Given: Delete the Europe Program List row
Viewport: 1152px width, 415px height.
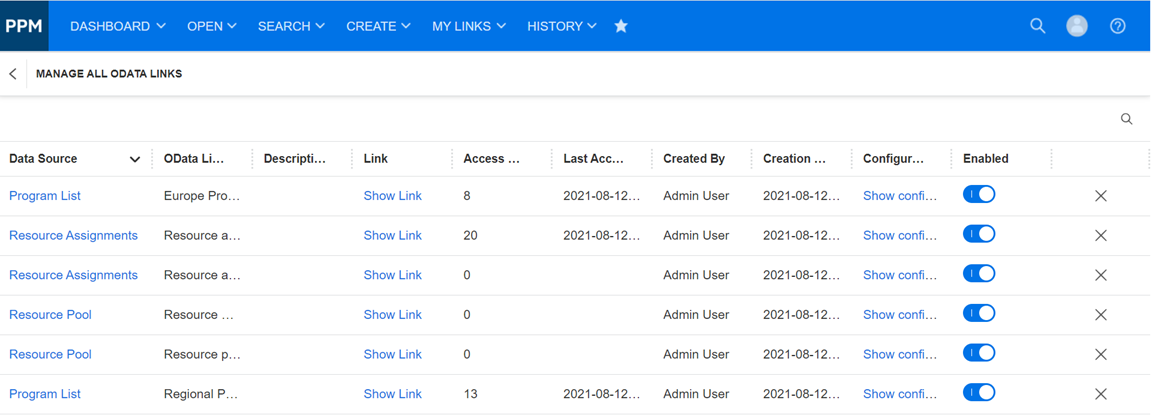Looking at the screenshot, I should [1101, 196].
